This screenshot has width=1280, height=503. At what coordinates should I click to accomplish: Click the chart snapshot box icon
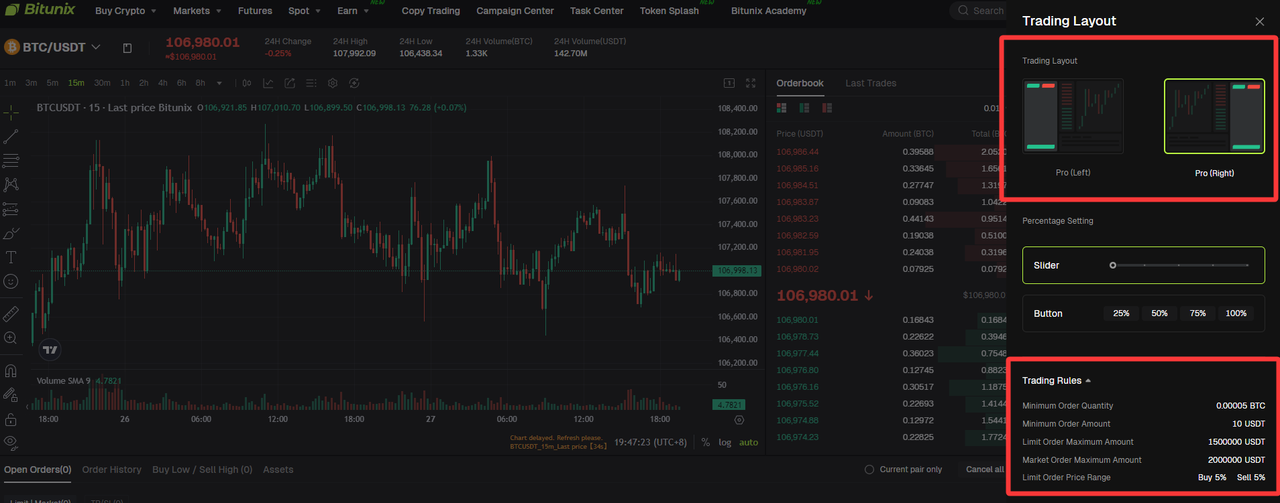(x=730, y=83)
